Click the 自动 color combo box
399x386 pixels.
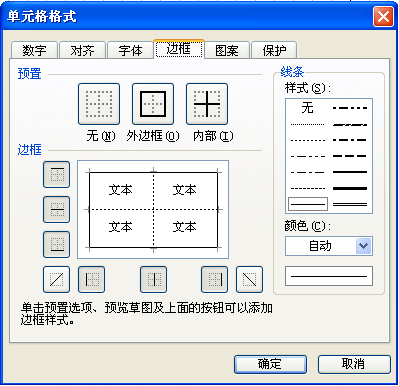point(329,246)
